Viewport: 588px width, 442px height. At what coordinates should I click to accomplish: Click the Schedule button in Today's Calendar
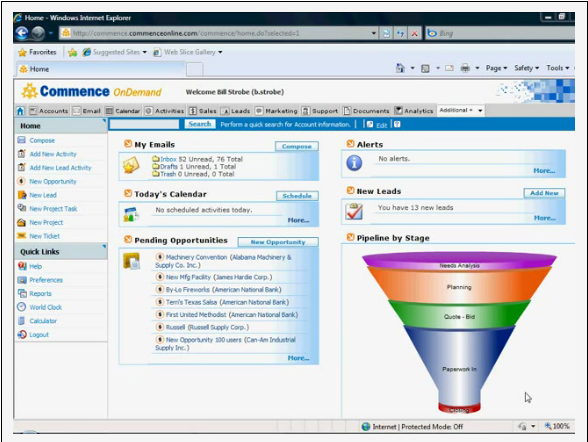[297, 196]
